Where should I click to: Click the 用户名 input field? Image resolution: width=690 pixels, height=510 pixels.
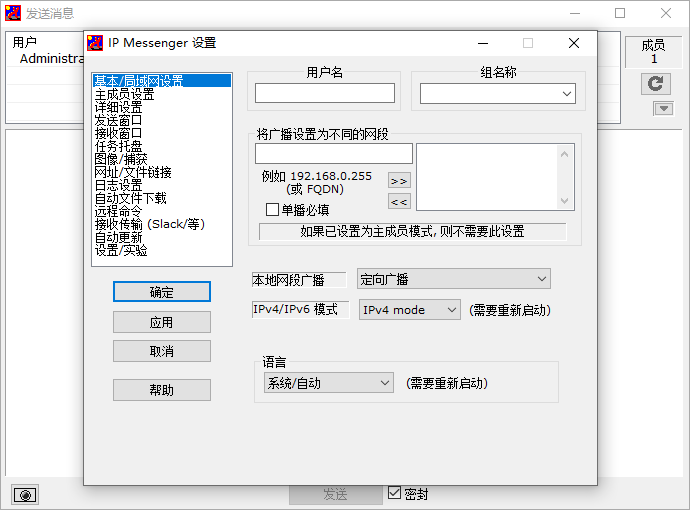pyautogui.click(x=325, y=93)
